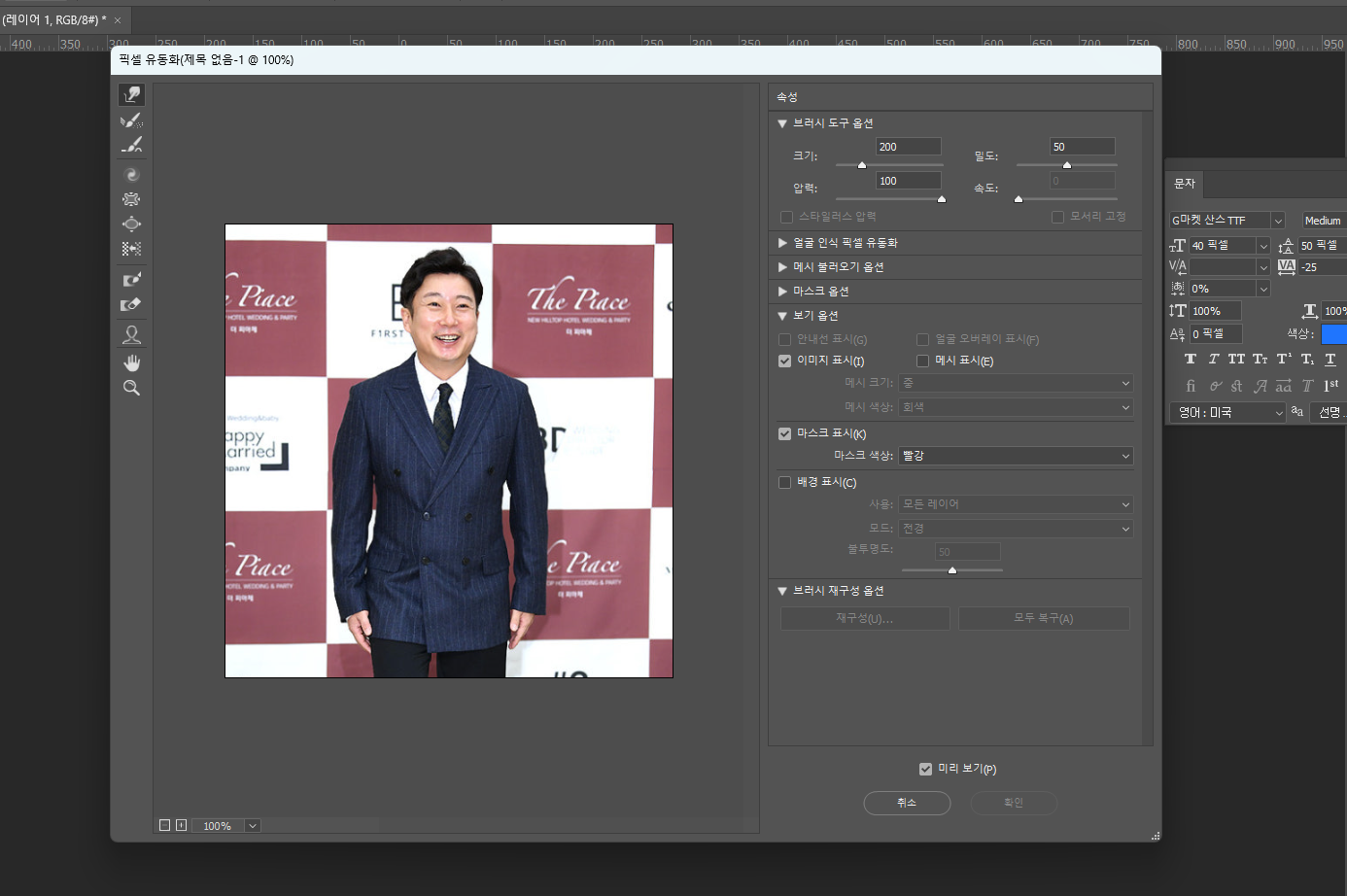Select the Bloat tool
Viewport: 1347px width, 896px height.
pos(132,224)
